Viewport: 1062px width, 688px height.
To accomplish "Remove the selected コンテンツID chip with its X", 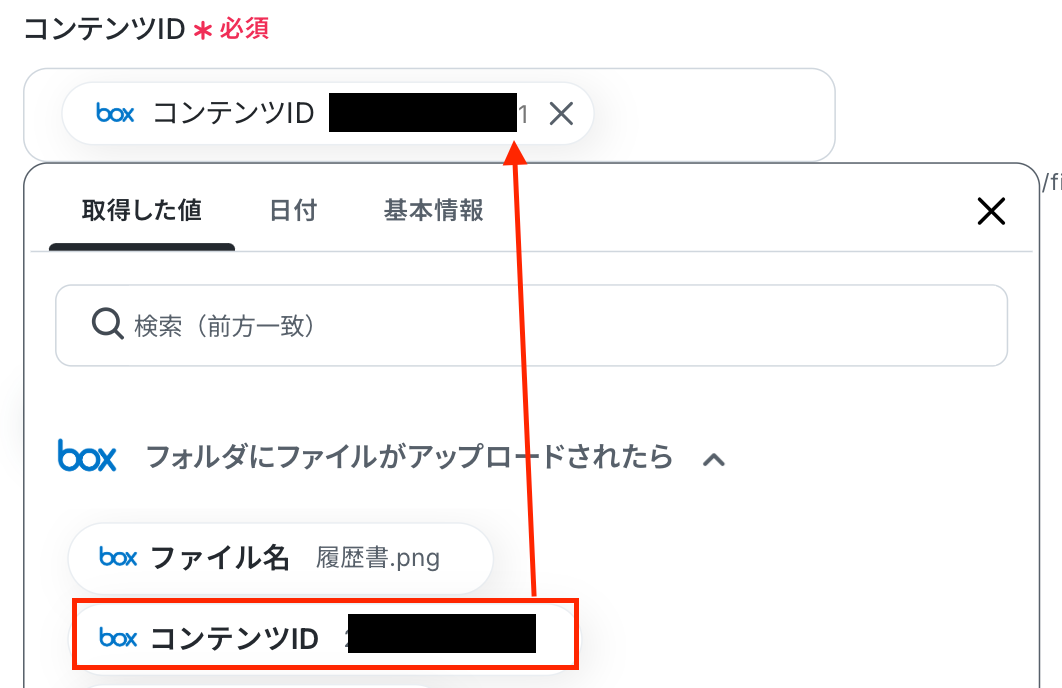I will click(x=561, y=114).
